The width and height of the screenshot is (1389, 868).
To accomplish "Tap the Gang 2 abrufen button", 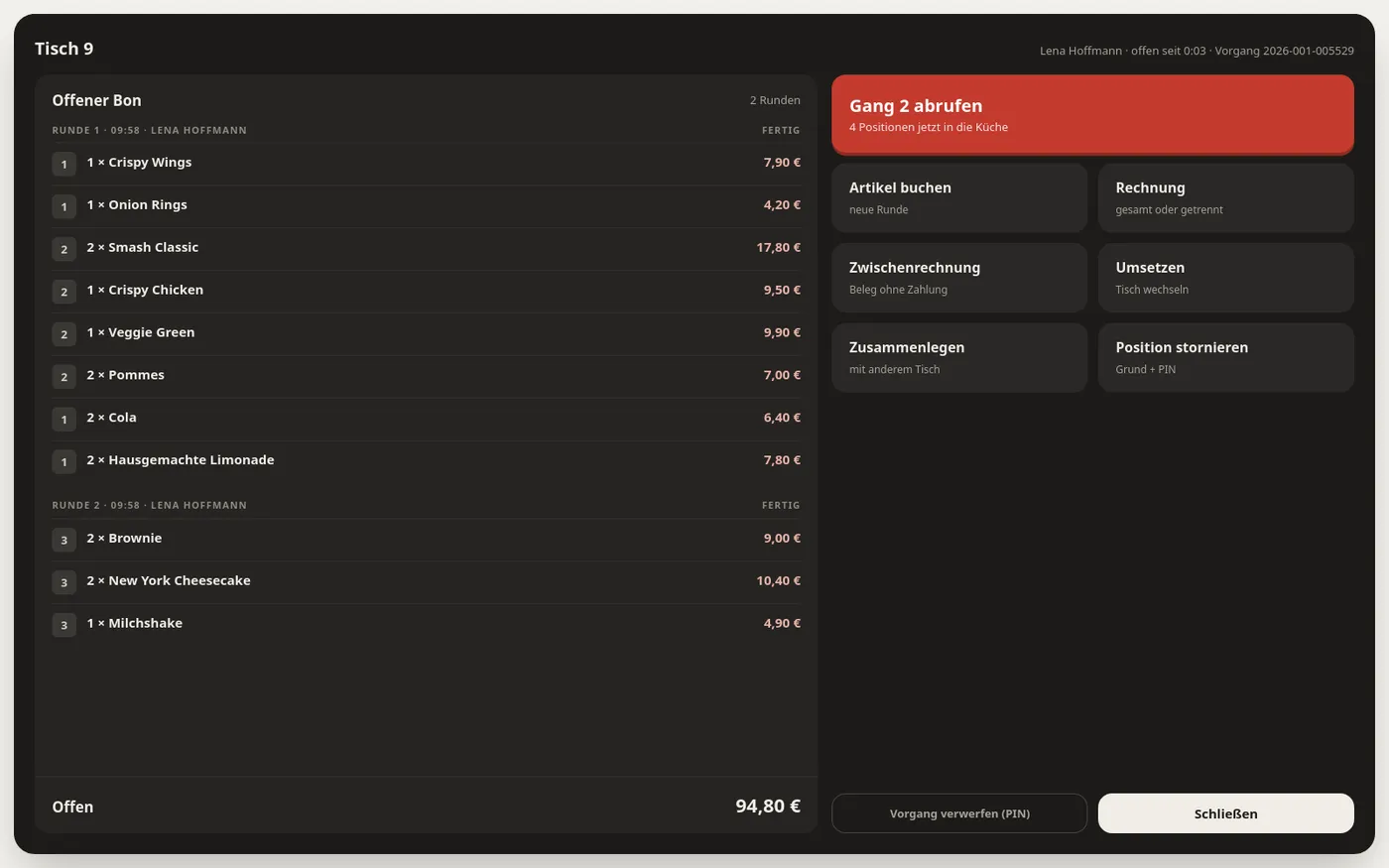I will pos(1092,114).
